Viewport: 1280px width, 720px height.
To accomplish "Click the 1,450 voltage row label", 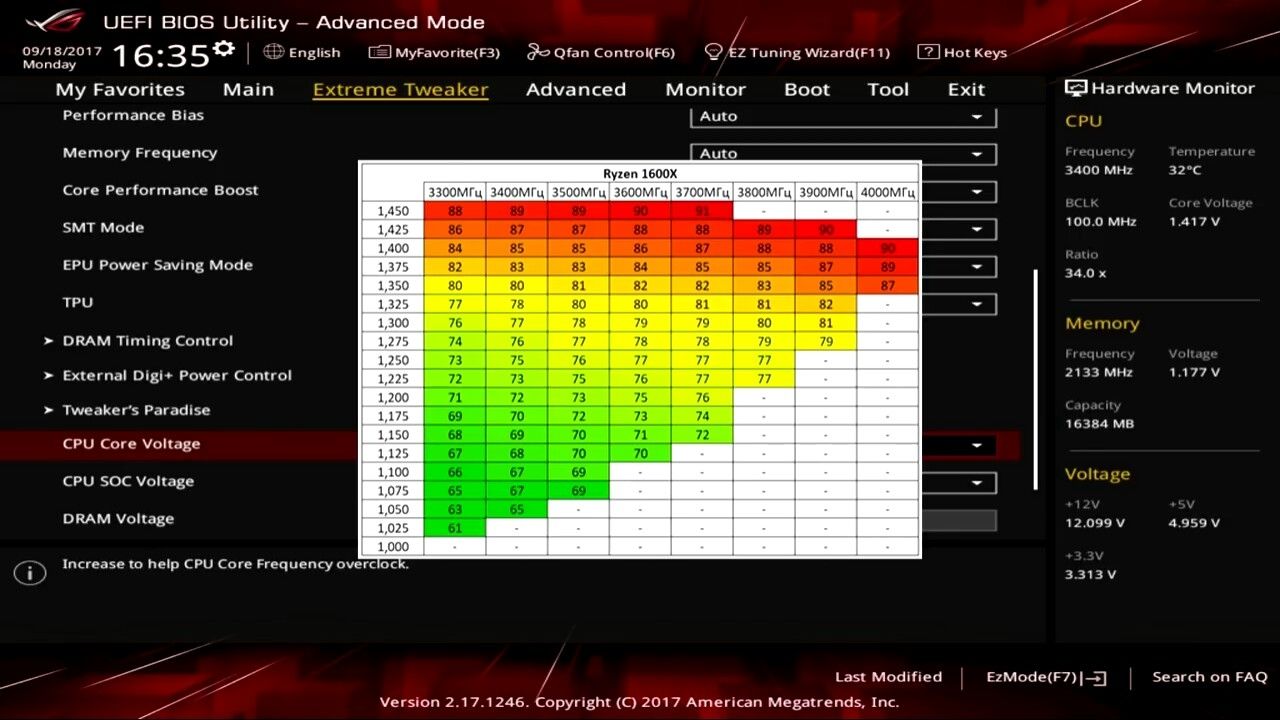I will [393, 211].
